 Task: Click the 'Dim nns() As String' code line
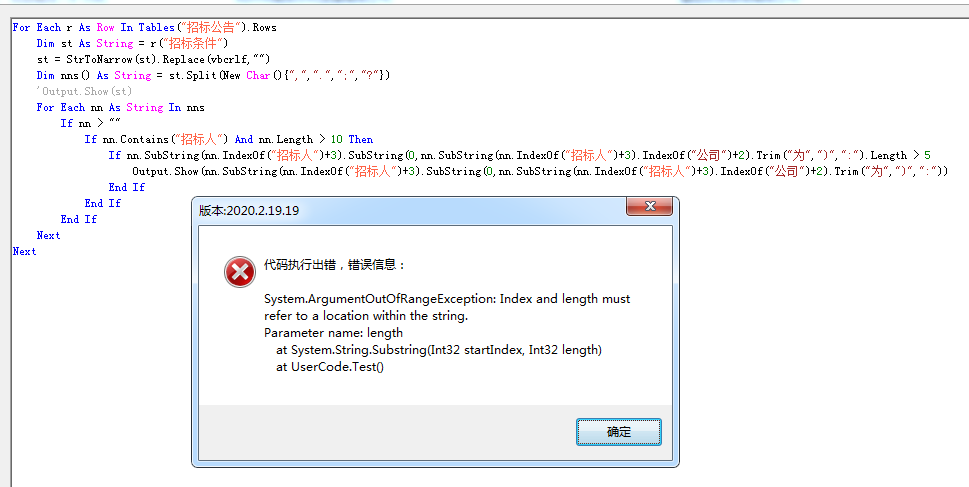click(213, 75)
